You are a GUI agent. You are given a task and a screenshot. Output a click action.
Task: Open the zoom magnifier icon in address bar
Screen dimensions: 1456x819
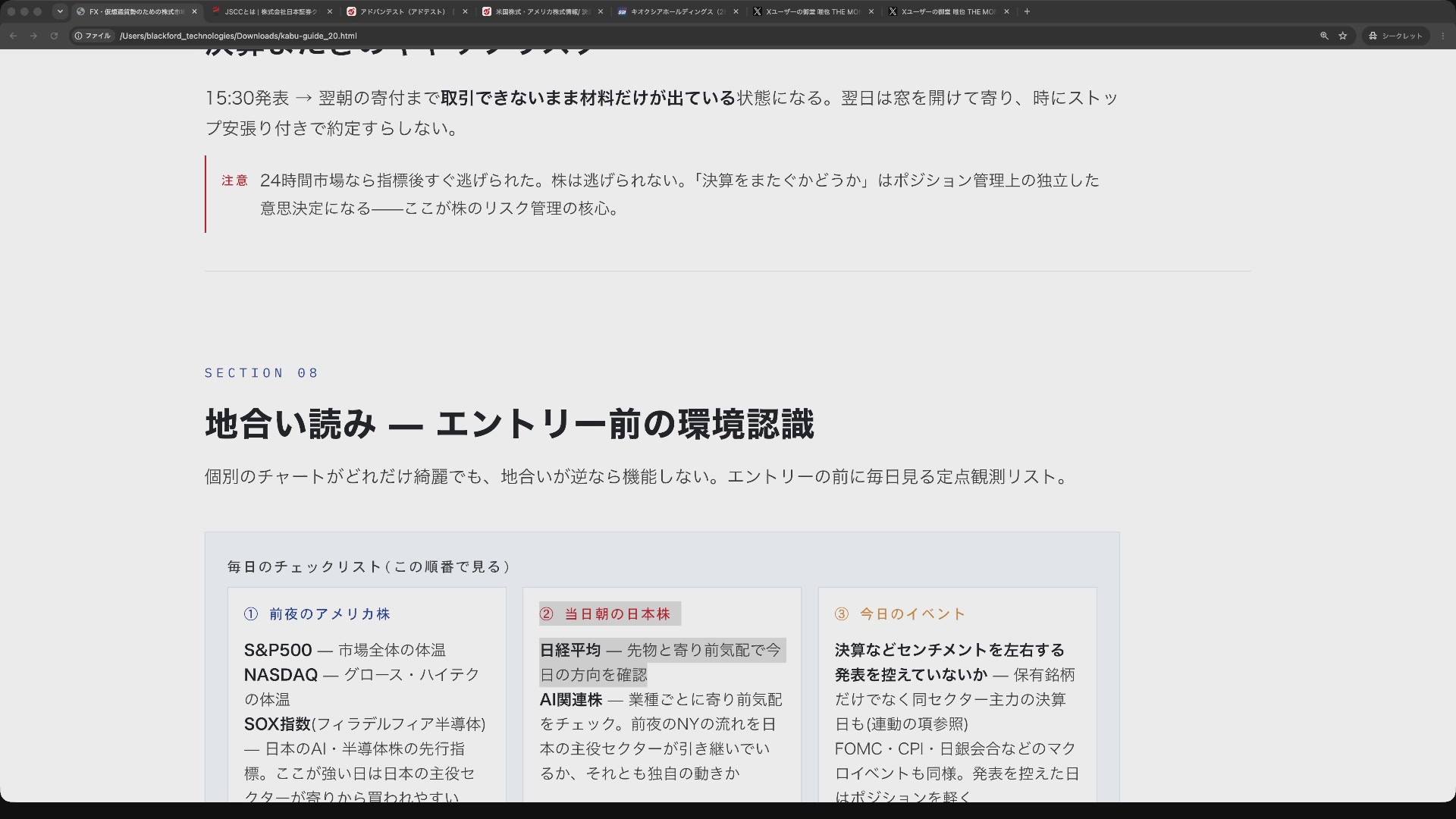point(1324,36)
